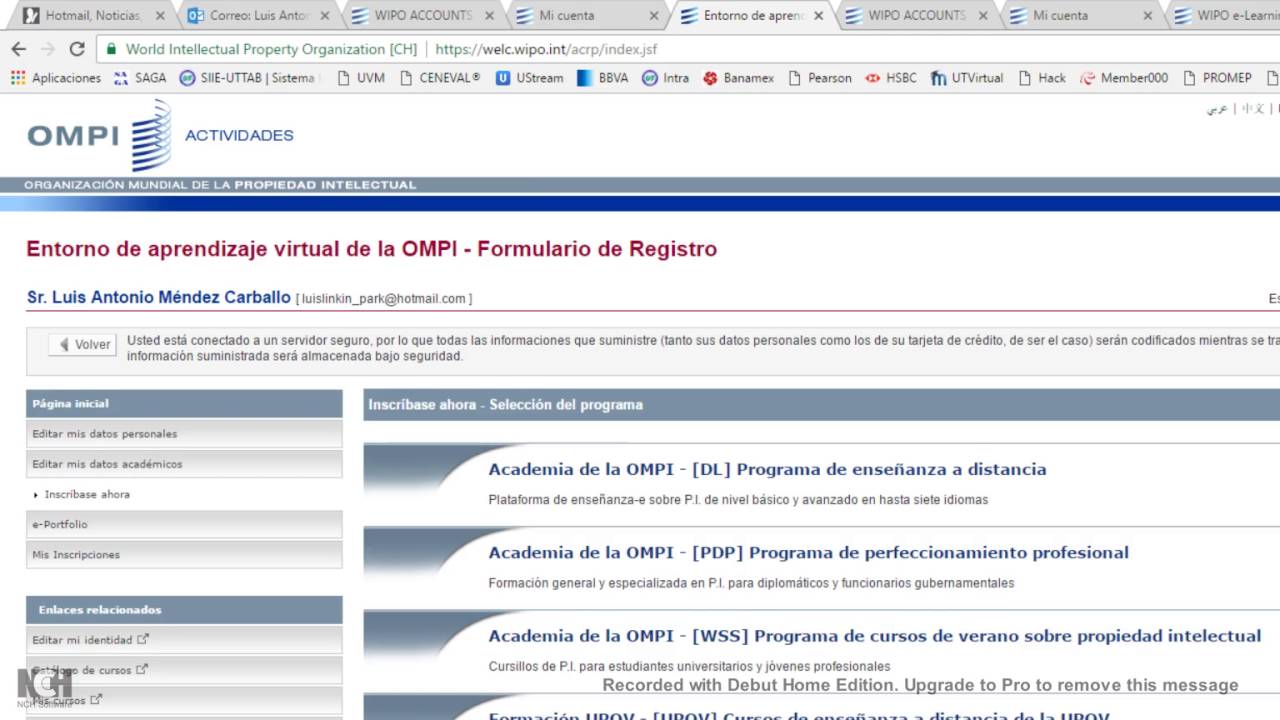Close the Correo: Luis Anton tab
The width and height of the screenshot is (1280, 720).
[x=324, y=16]
